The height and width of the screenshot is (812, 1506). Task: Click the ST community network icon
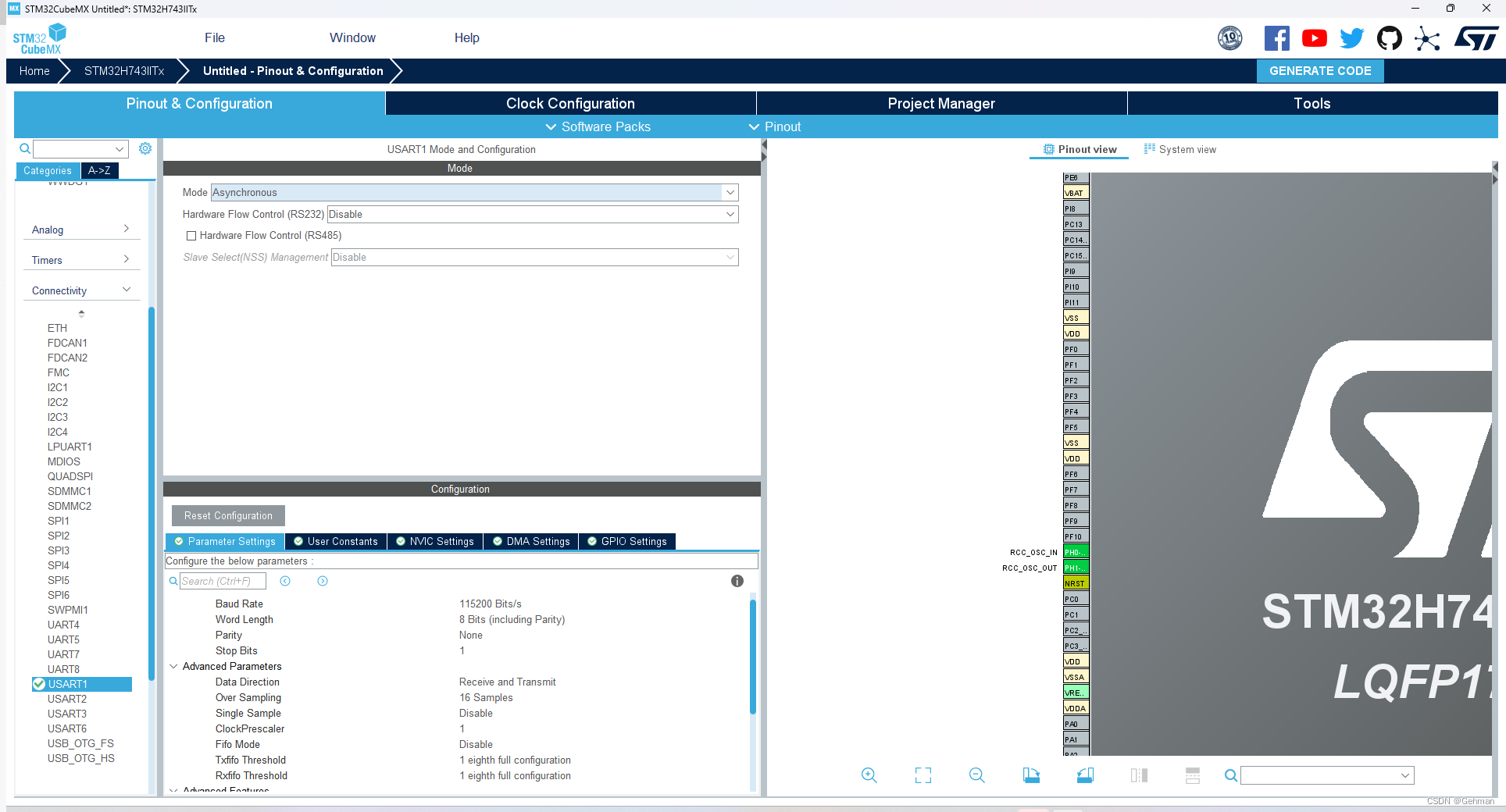pos(1427,38)
